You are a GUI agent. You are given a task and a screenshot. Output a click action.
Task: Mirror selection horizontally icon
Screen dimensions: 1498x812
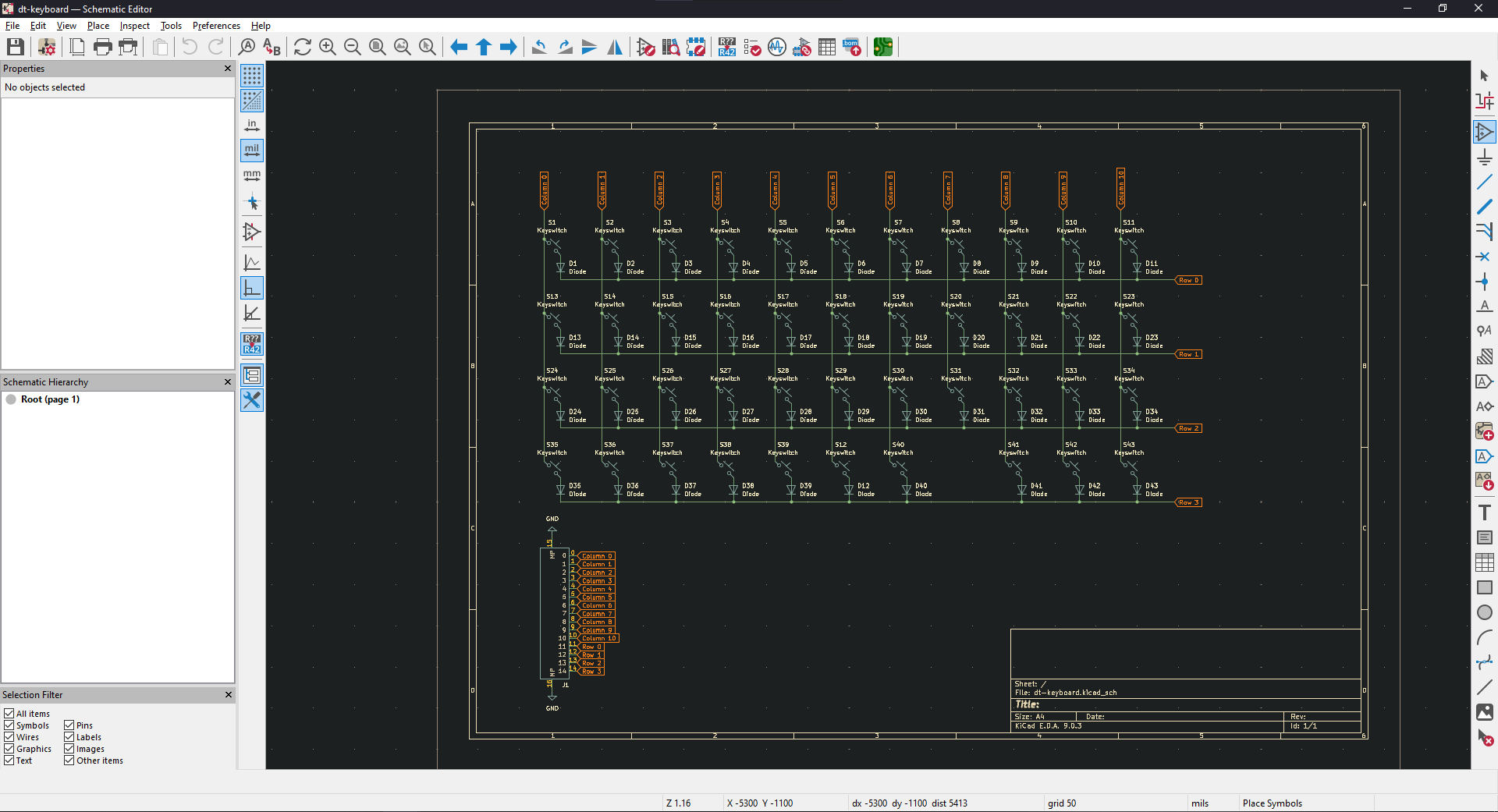pyautogui.click(x=615, y=47)
